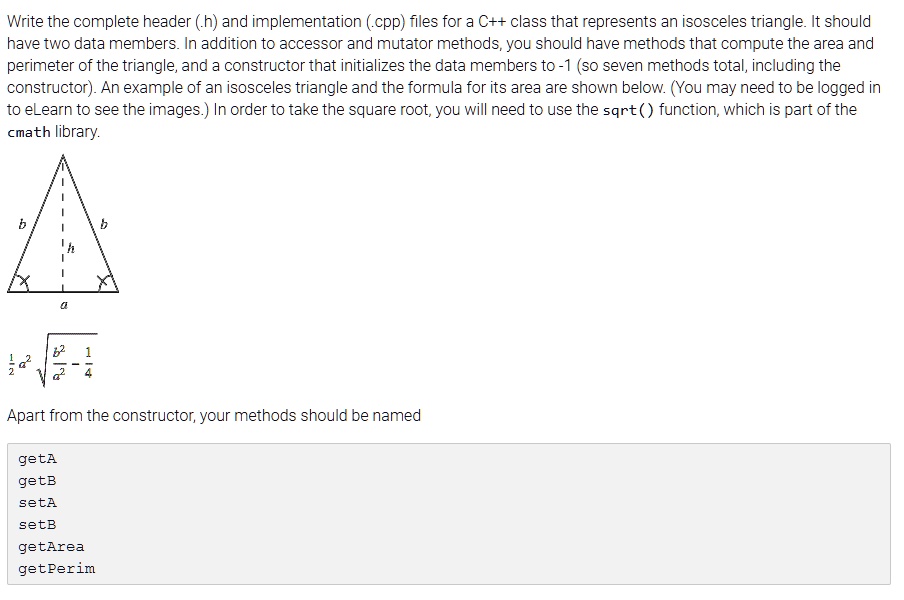The image size is (904, 600).
Task: Click the setB line in the code block
Action: tap(37, 524)
